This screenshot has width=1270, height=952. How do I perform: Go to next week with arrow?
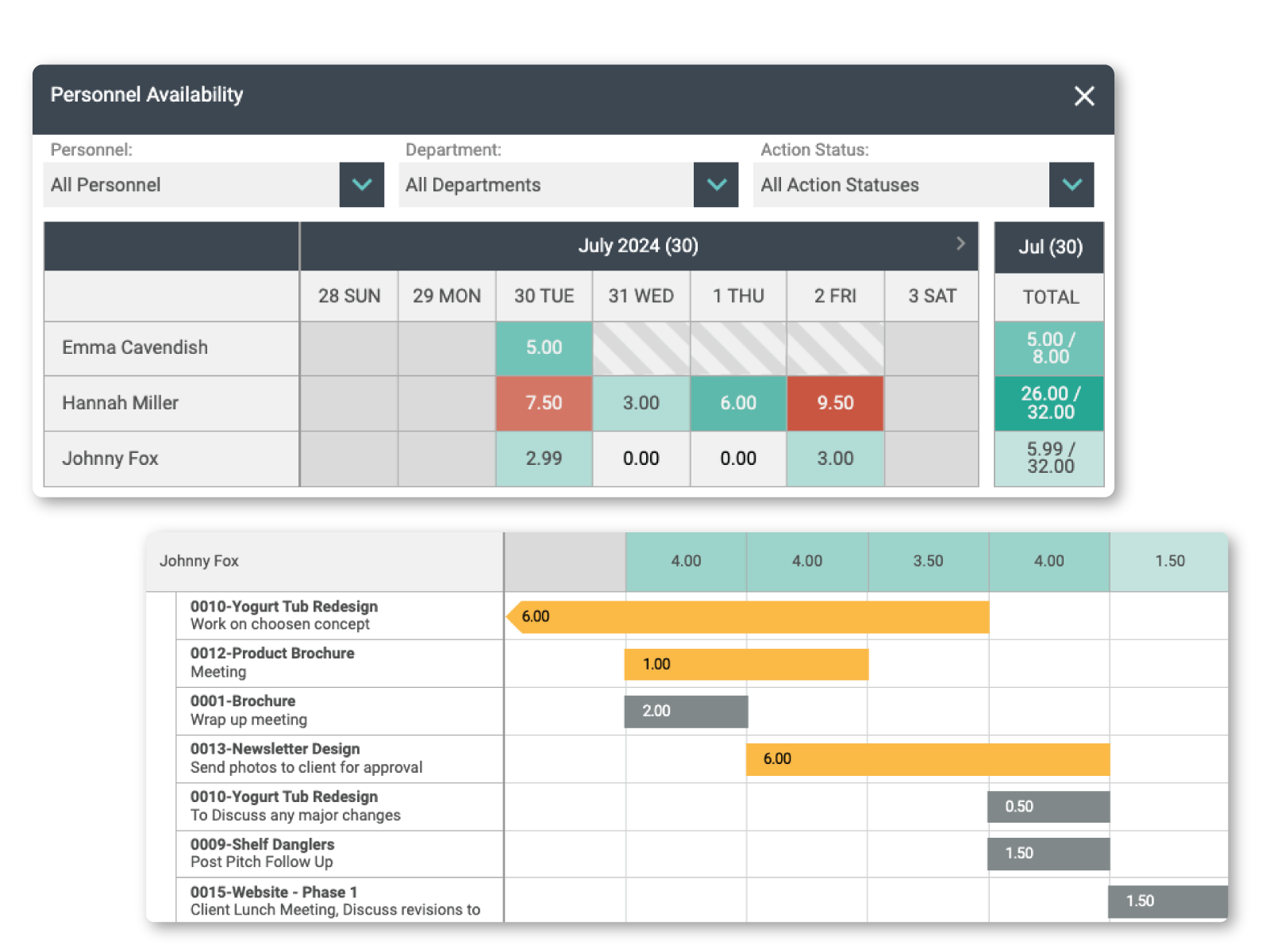tap(960, 244)
